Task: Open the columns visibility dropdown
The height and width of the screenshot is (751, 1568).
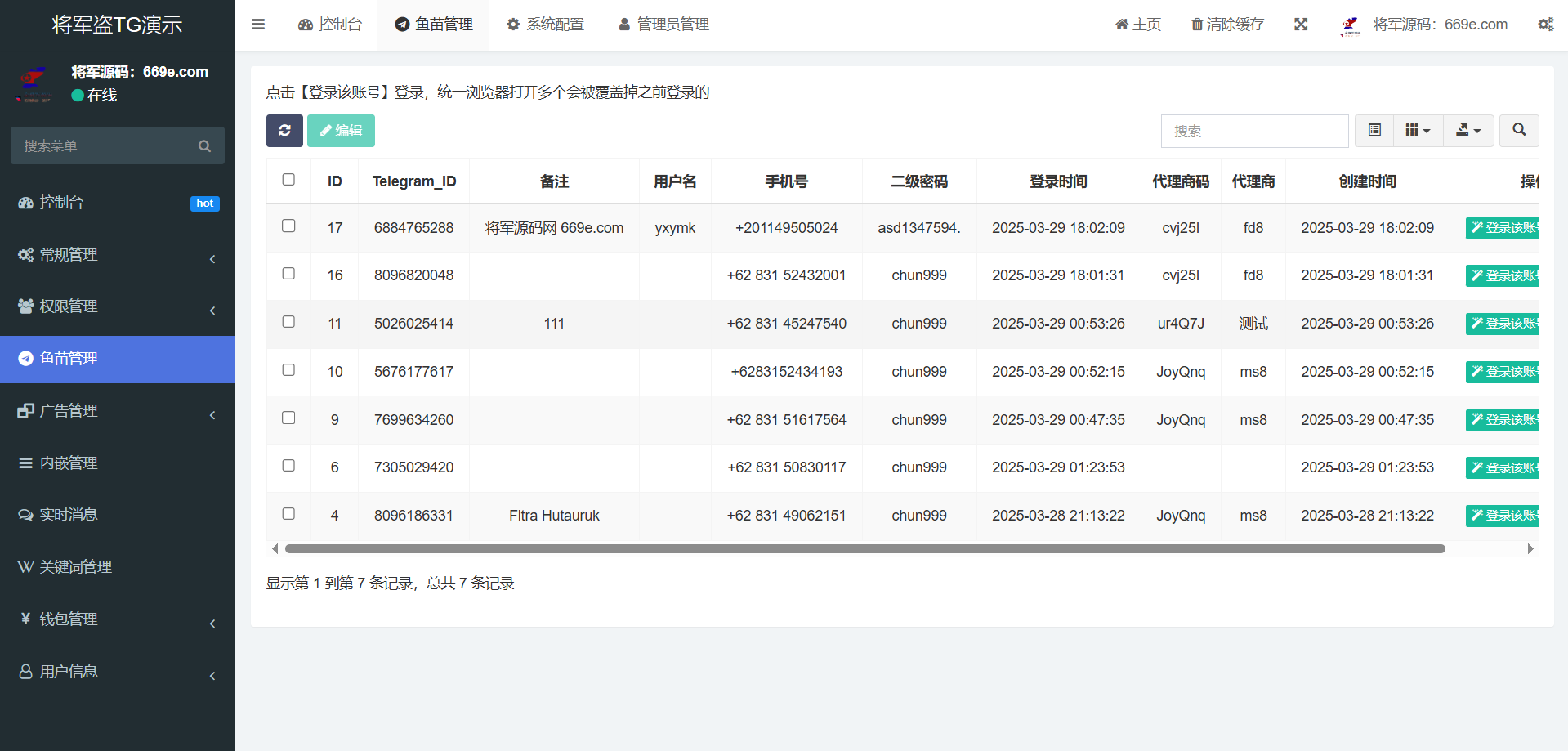Action: click(x=1418, y=131)
